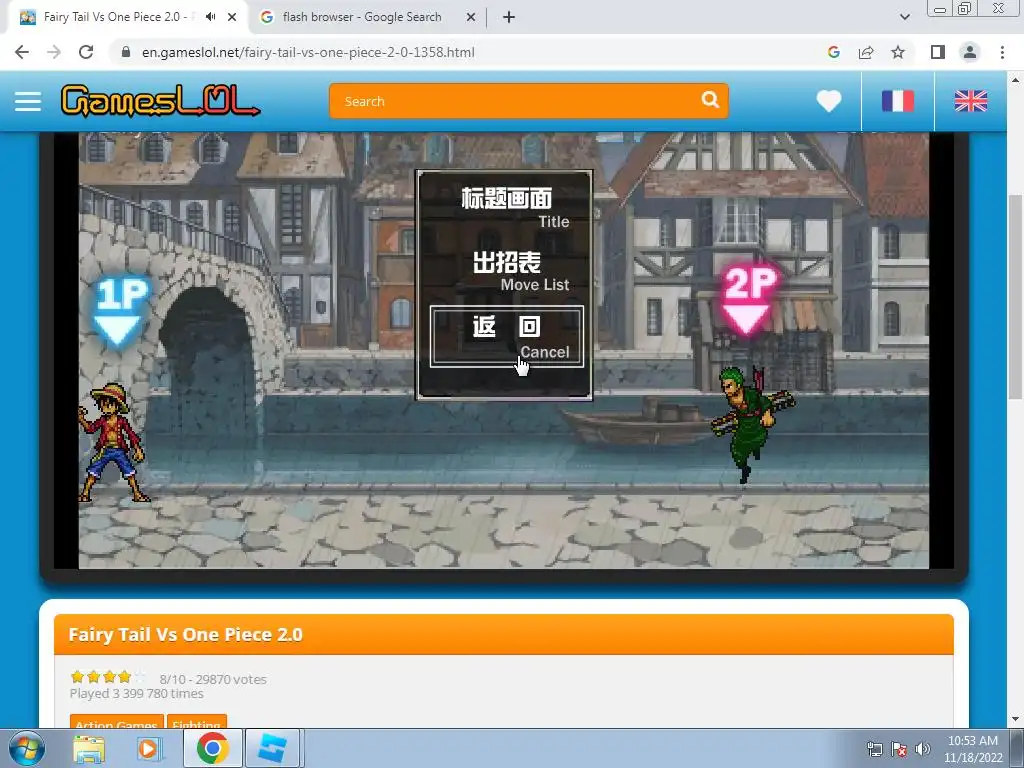Click the search magnifier icon

click(x=710, y=100)
